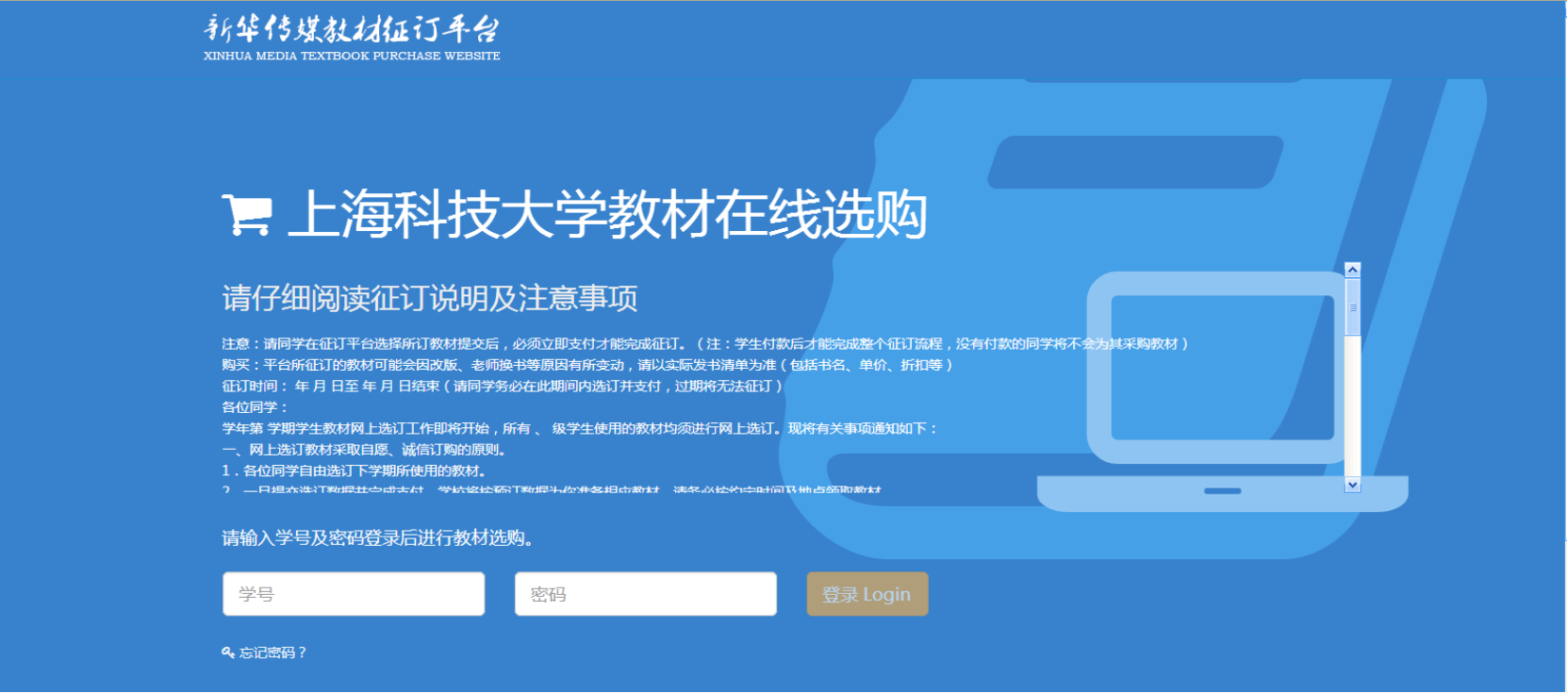Click the 各位同学： line in the notice
Image resolution: width=1568 pixels, height=693 pixels.
pyautogui.click(x=255, y=407)
